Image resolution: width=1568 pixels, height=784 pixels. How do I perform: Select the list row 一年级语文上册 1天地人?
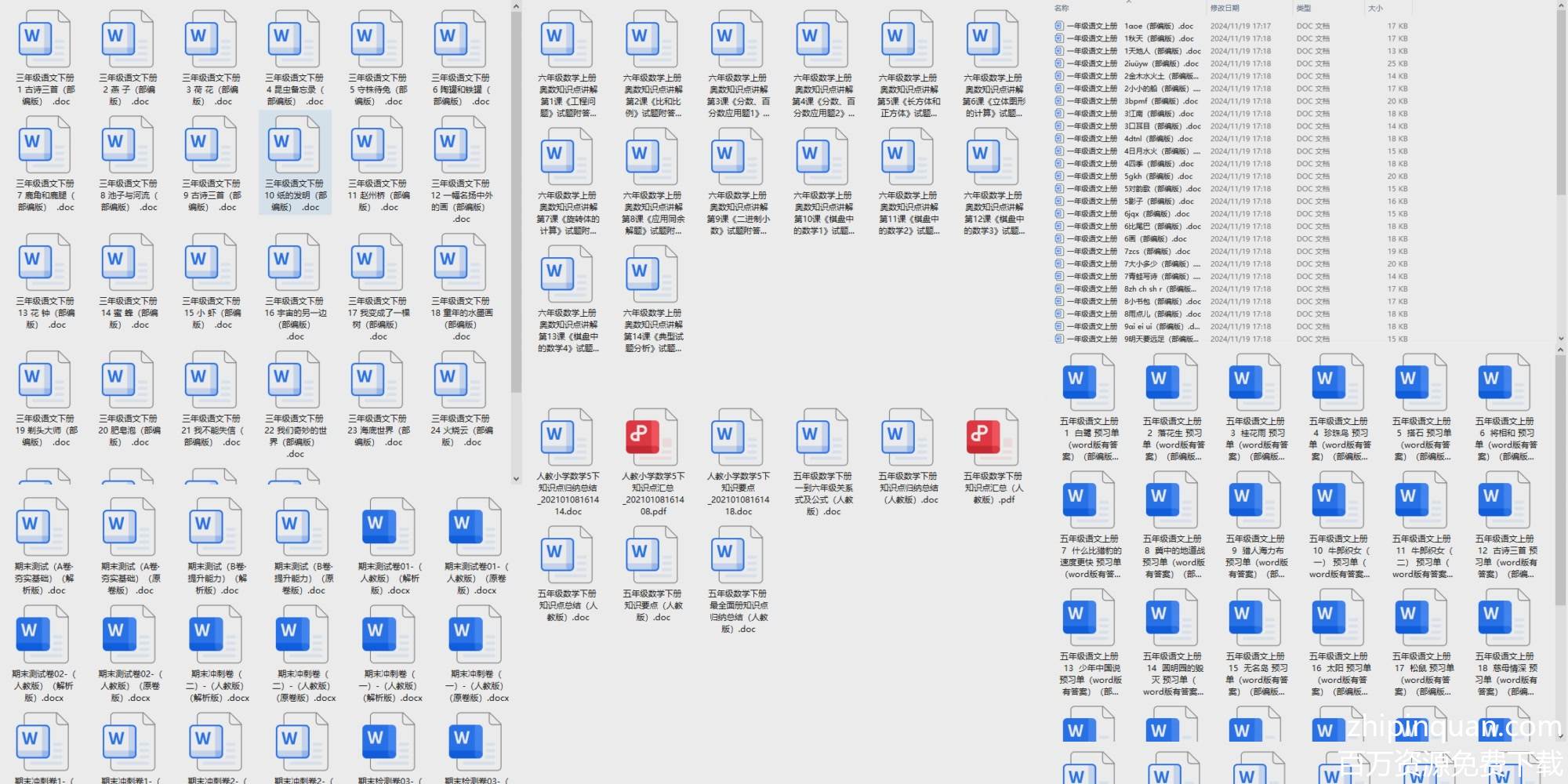coord(1231,51)
